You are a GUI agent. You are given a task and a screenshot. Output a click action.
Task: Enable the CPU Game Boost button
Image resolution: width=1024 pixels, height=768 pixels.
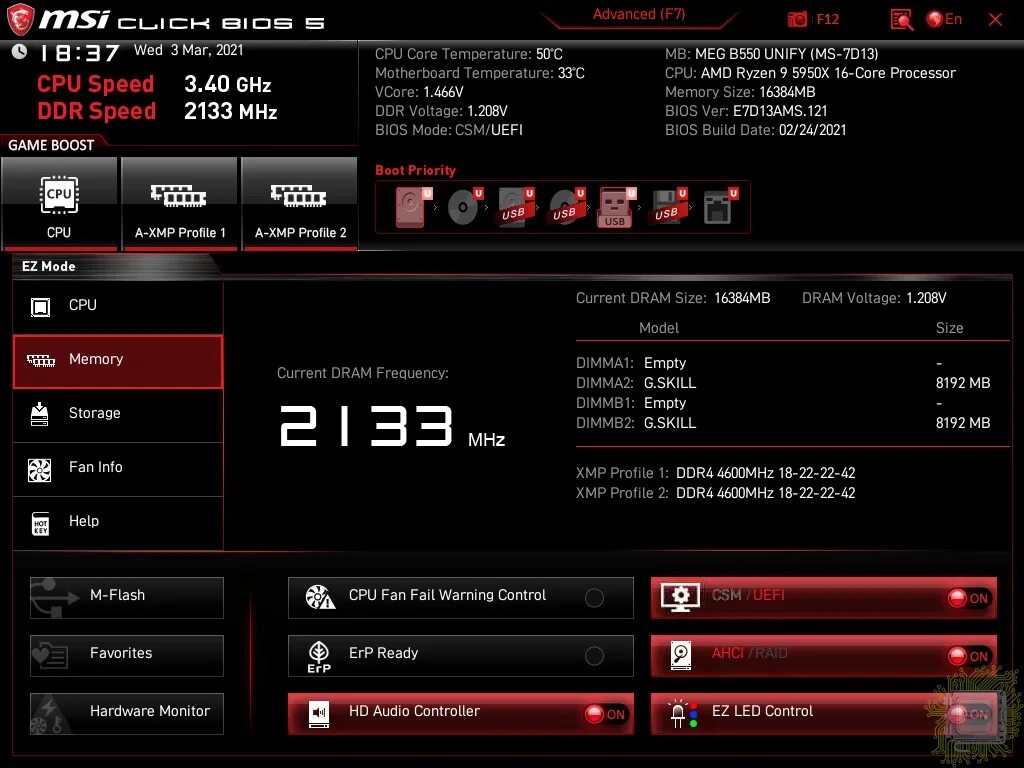pyautogui.click(x=59, y=204)
